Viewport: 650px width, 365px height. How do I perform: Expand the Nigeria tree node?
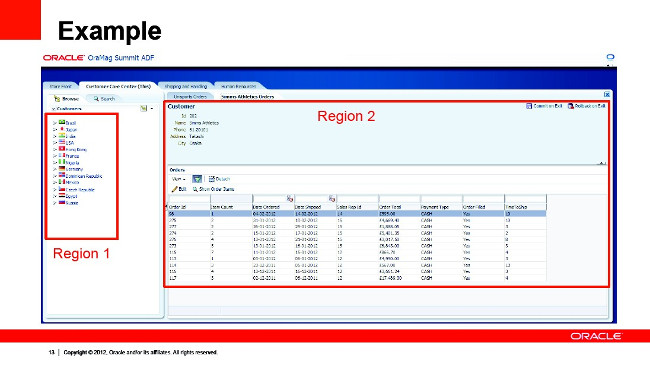(55, 163)
